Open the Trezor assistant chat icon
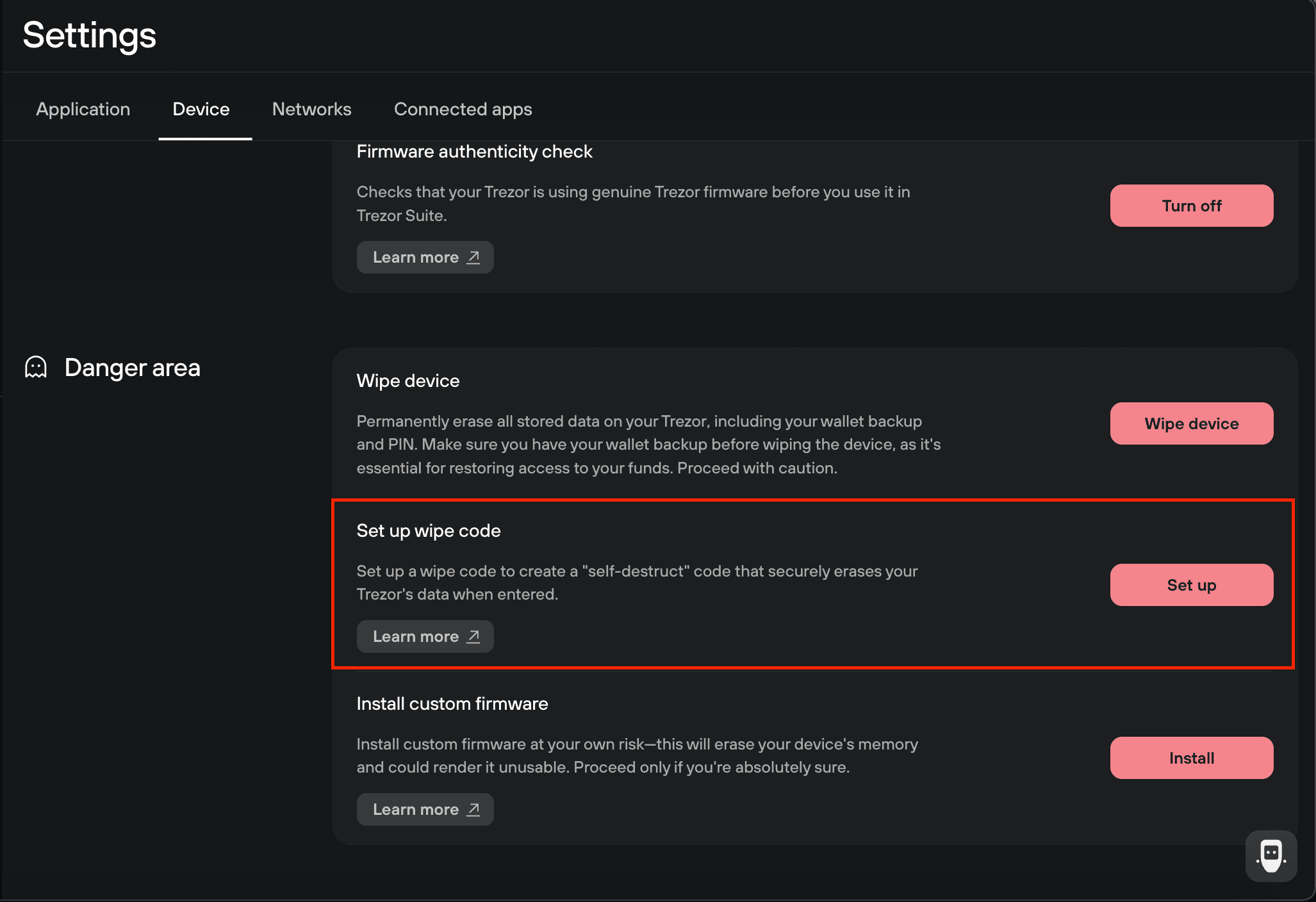 (1271, 856)
